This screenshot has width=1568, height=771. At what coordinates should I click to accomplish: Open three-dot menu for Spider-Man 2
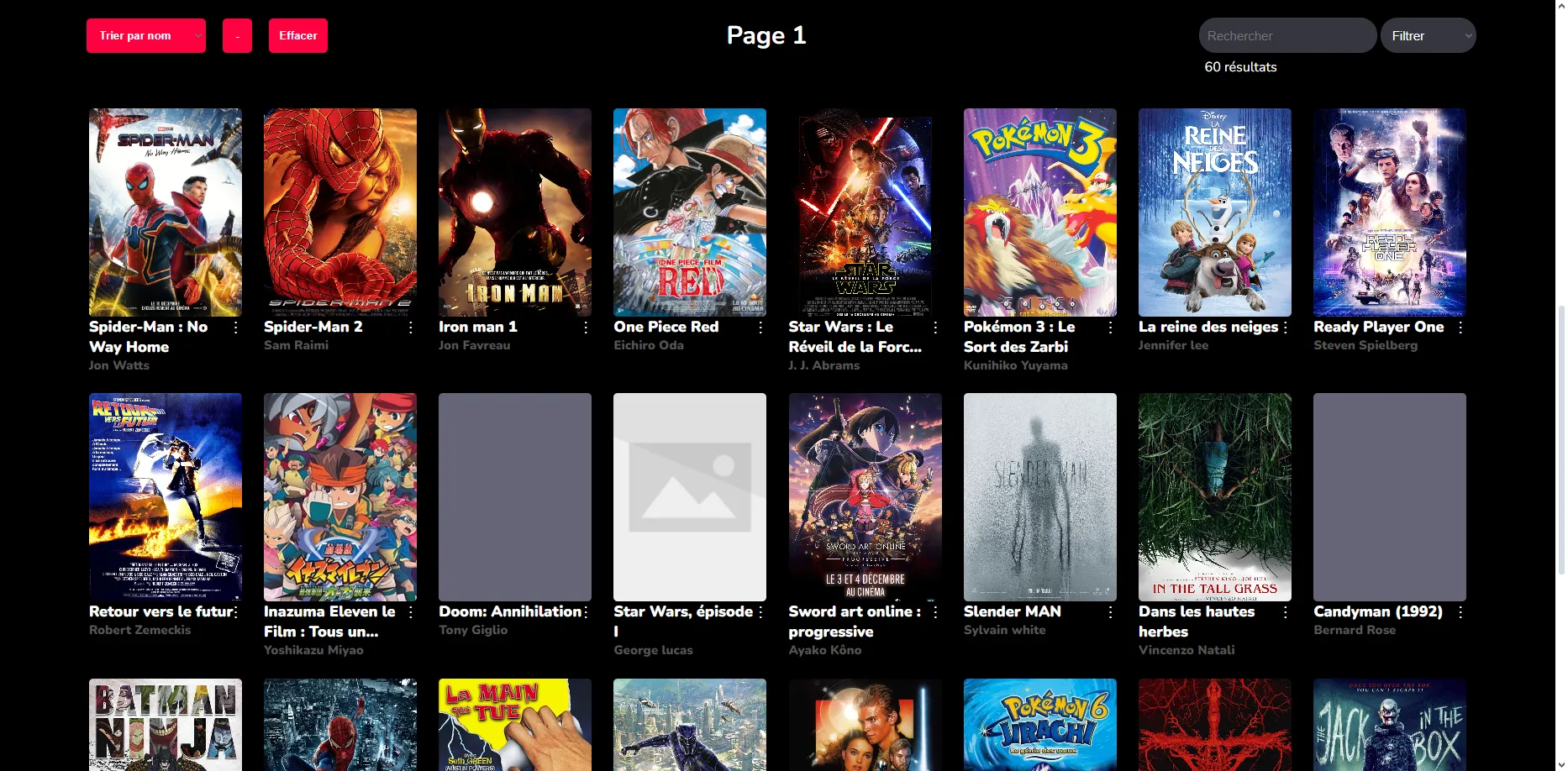pos(410,328)
